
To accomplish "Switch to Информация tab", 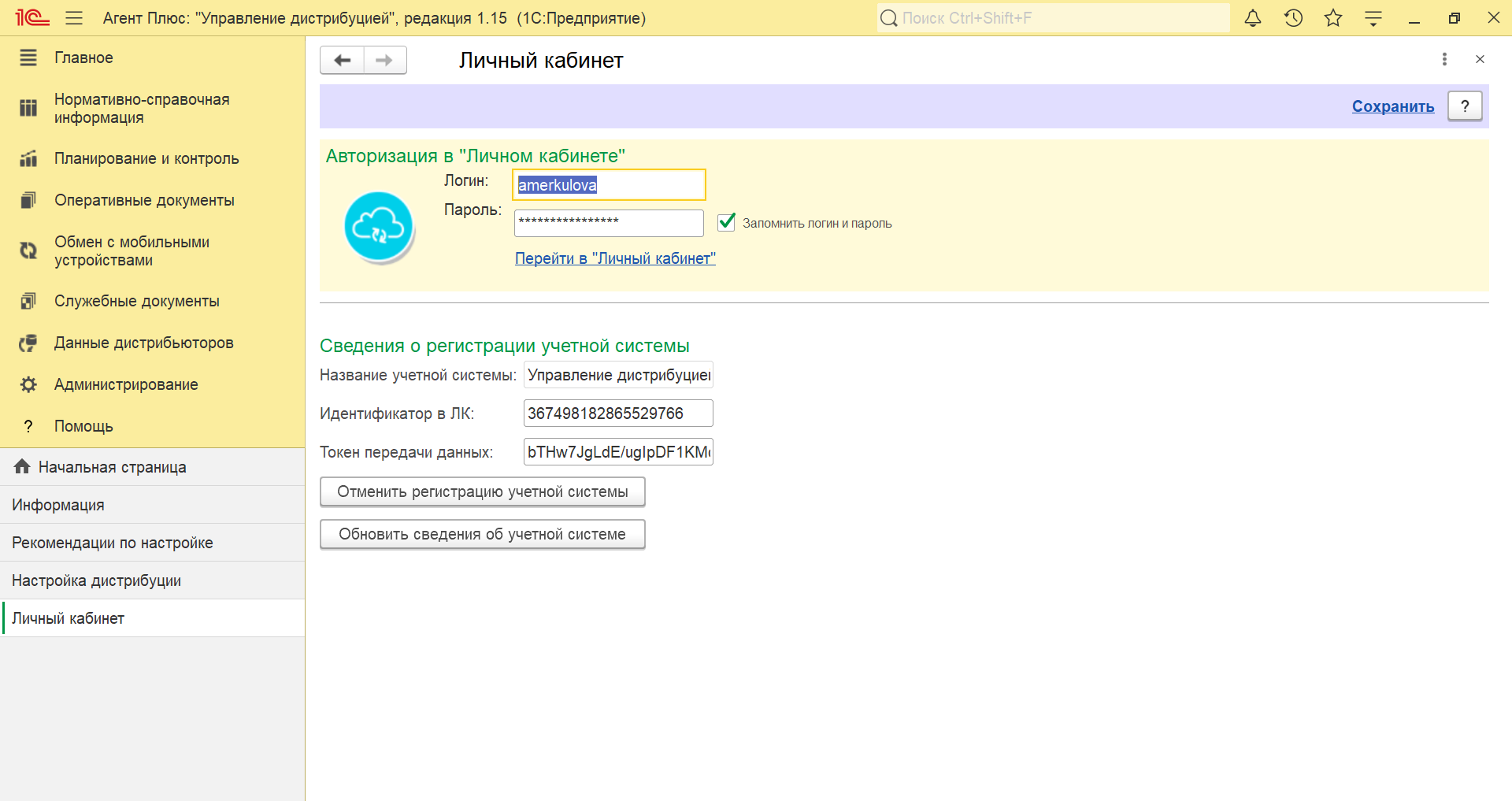I will (152, 505).
